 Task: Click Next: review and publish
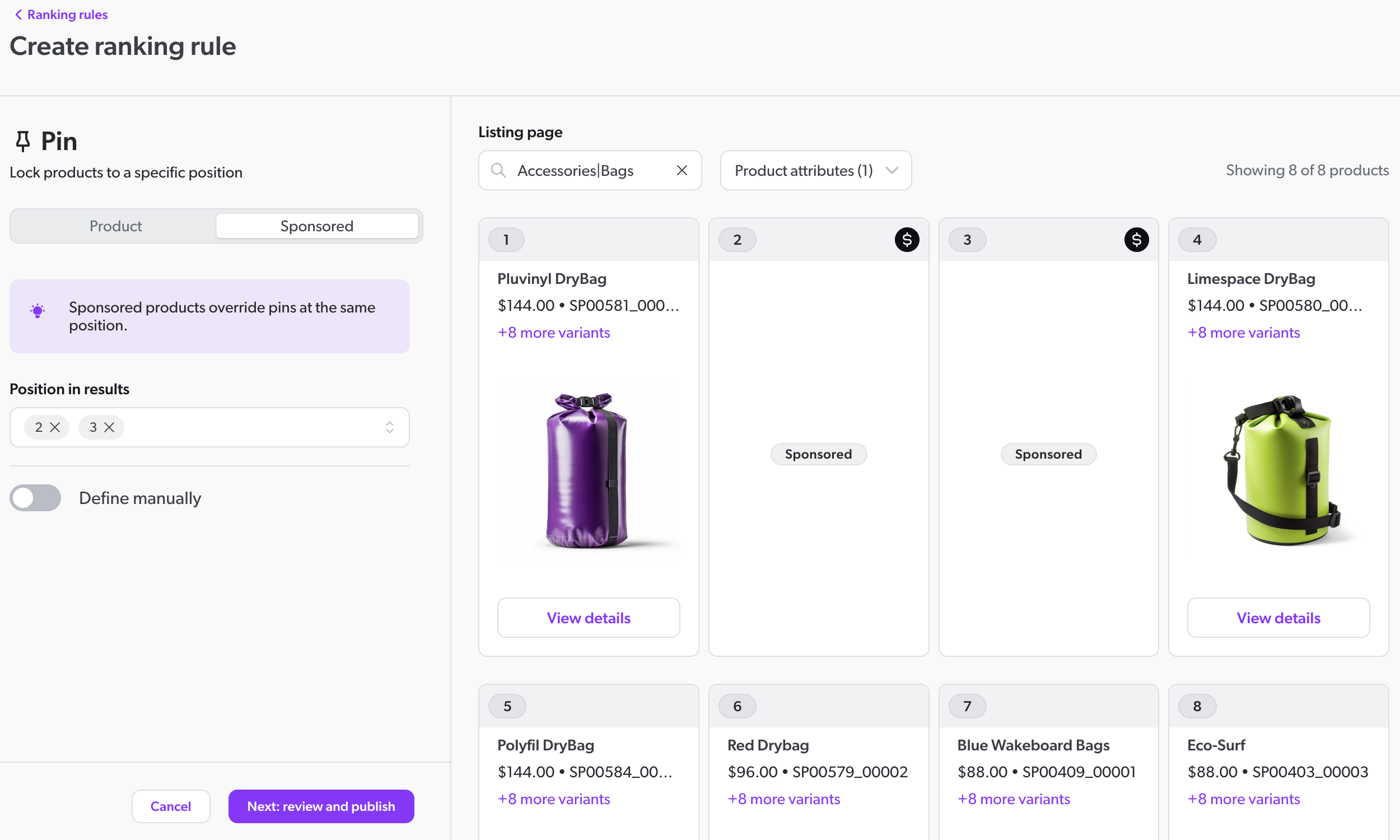(x=320, y=806)
